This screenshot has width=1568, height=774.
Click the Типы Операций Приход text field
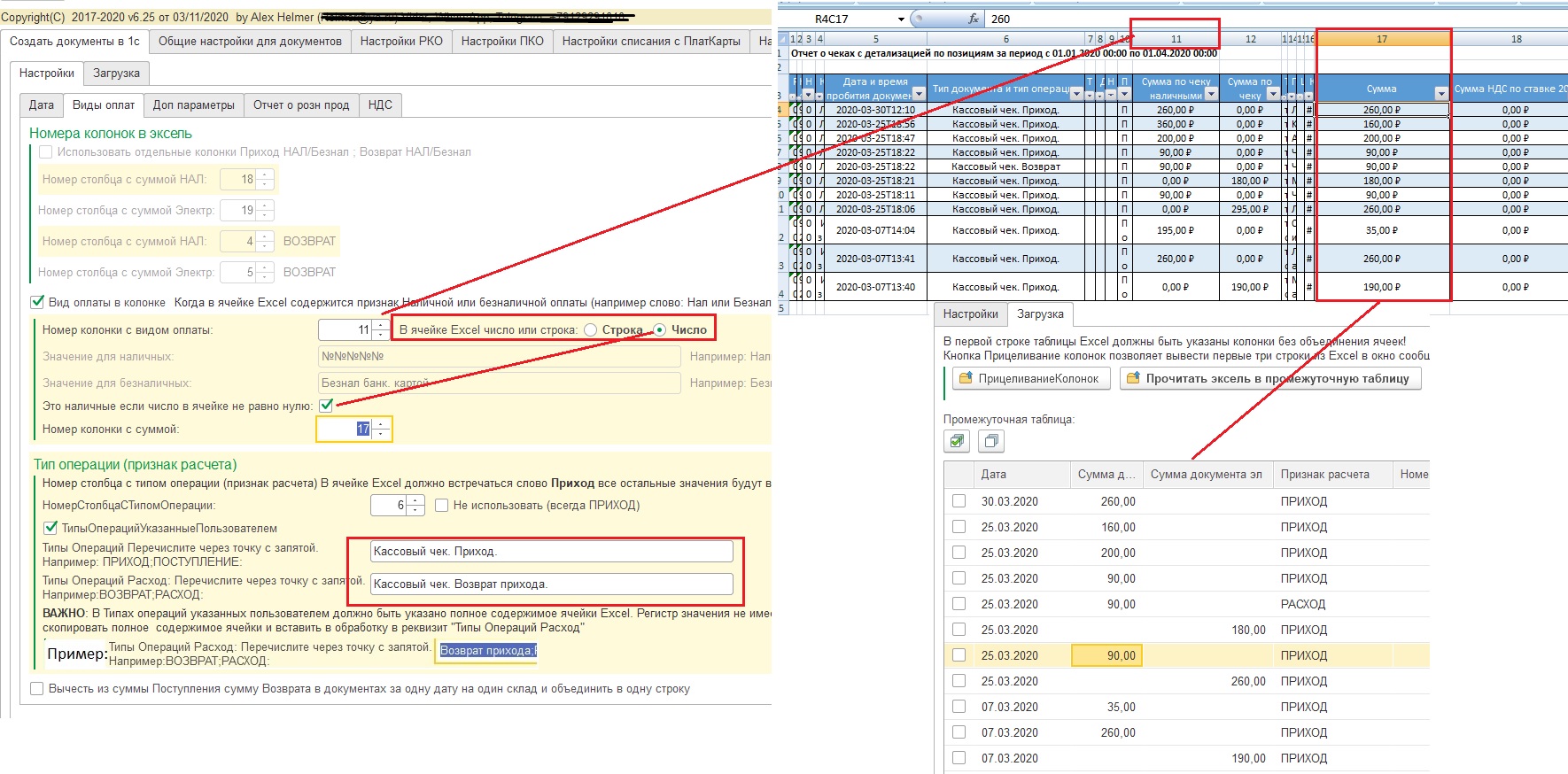tap(551, 552)
